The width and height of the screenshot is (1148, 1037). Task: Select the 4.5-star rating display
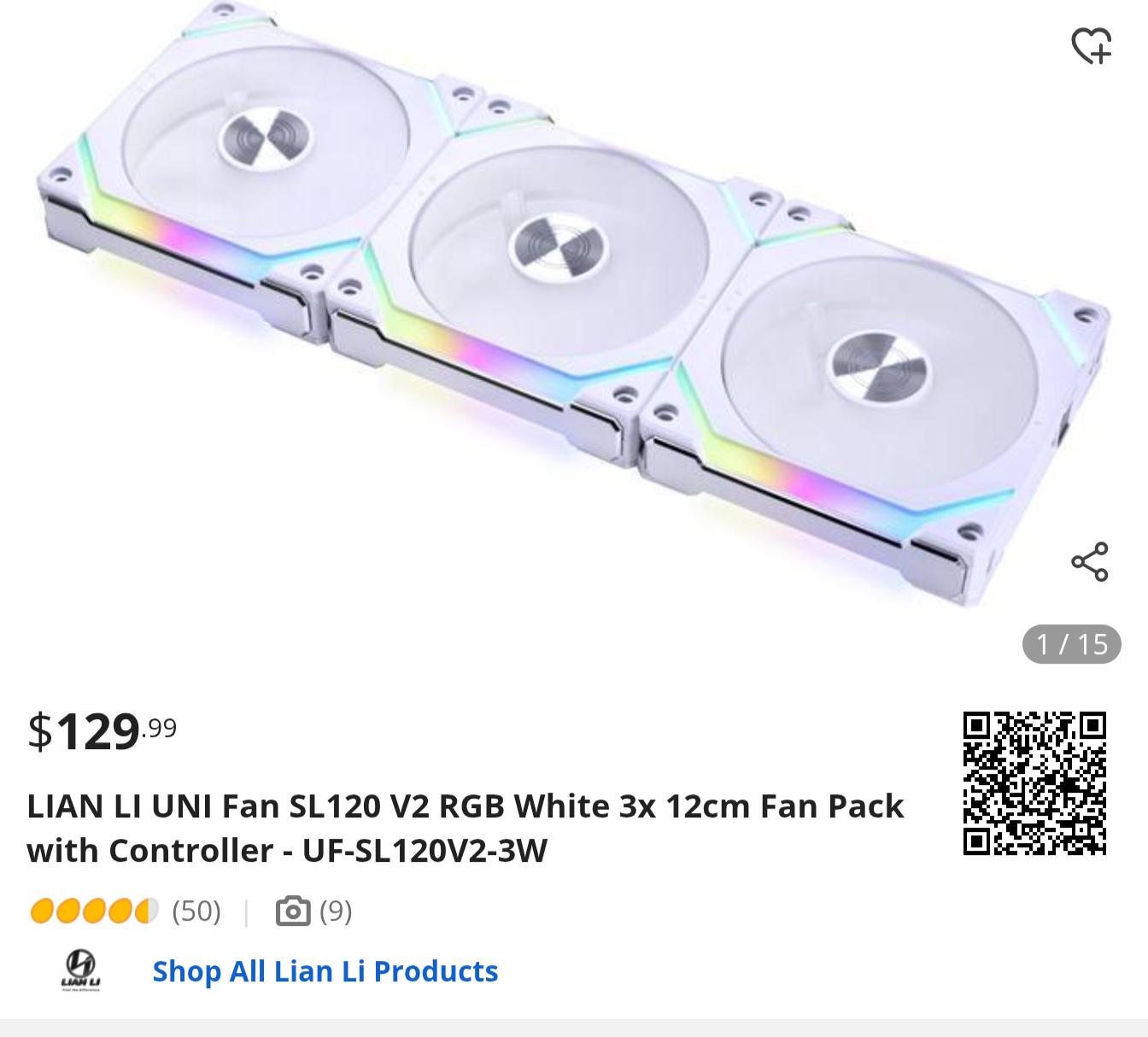(94, 912)
